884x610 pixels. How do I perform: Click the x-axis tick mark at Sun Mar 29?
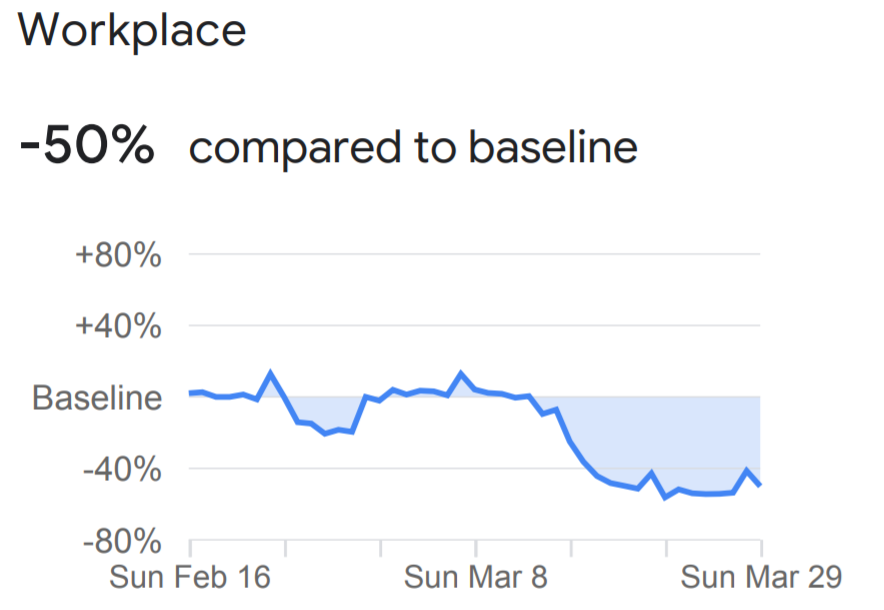point(761,547)
